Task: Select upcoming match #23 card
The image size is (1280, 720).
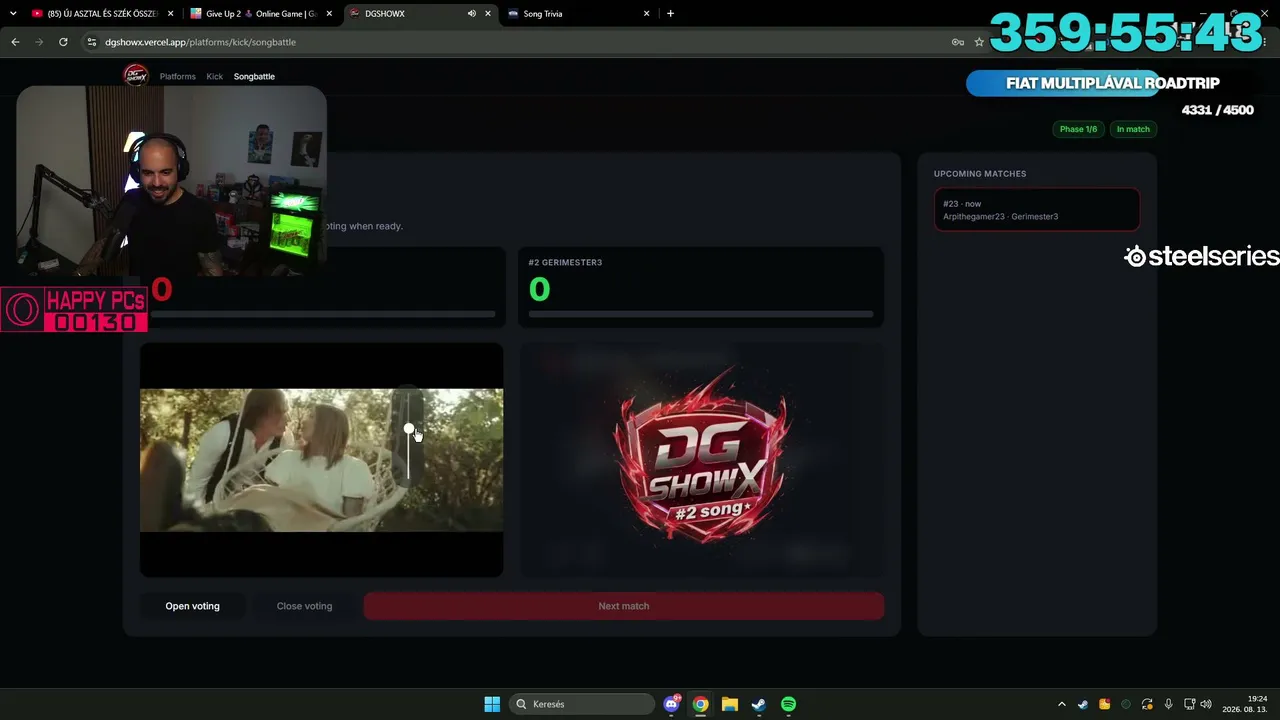Action: [1037, 210]
